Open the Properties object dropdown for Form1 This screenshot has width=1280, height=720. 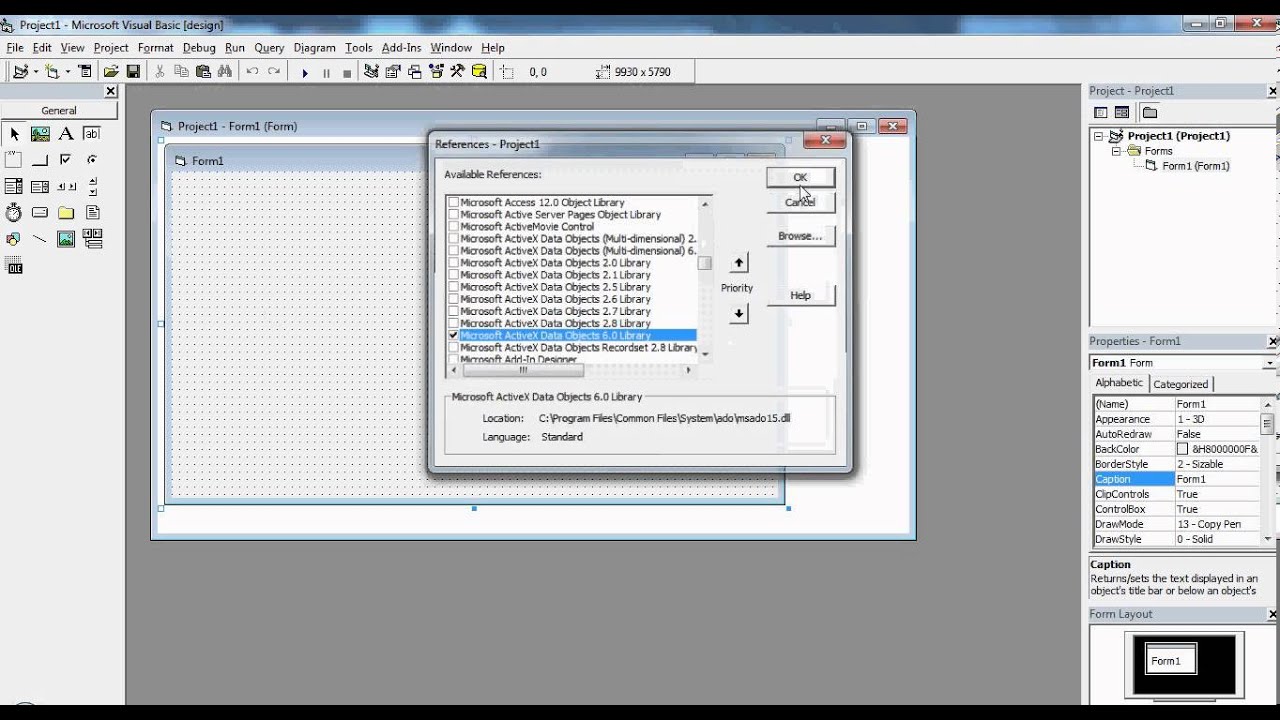click(x=1270, y=363)
